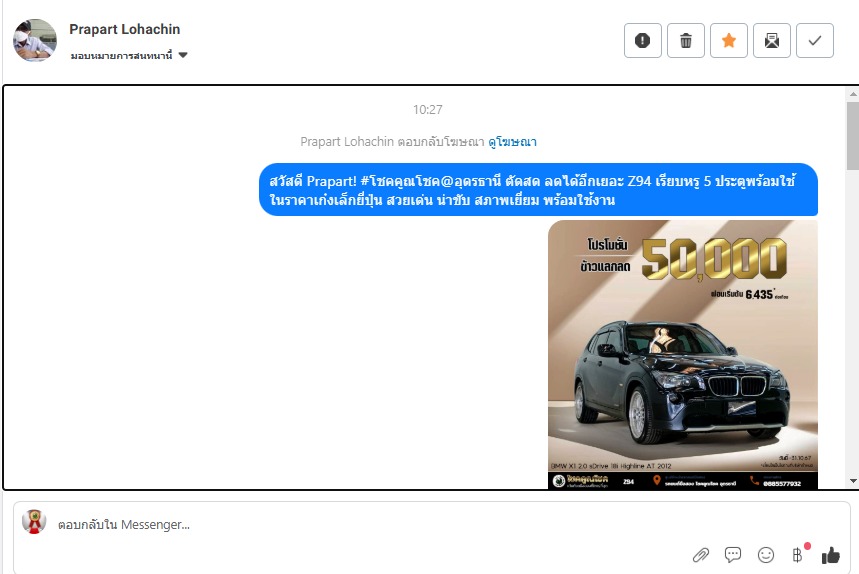Click chat scrollbar thumb
The width and height of the screenshot is (859, 574).
852,135
